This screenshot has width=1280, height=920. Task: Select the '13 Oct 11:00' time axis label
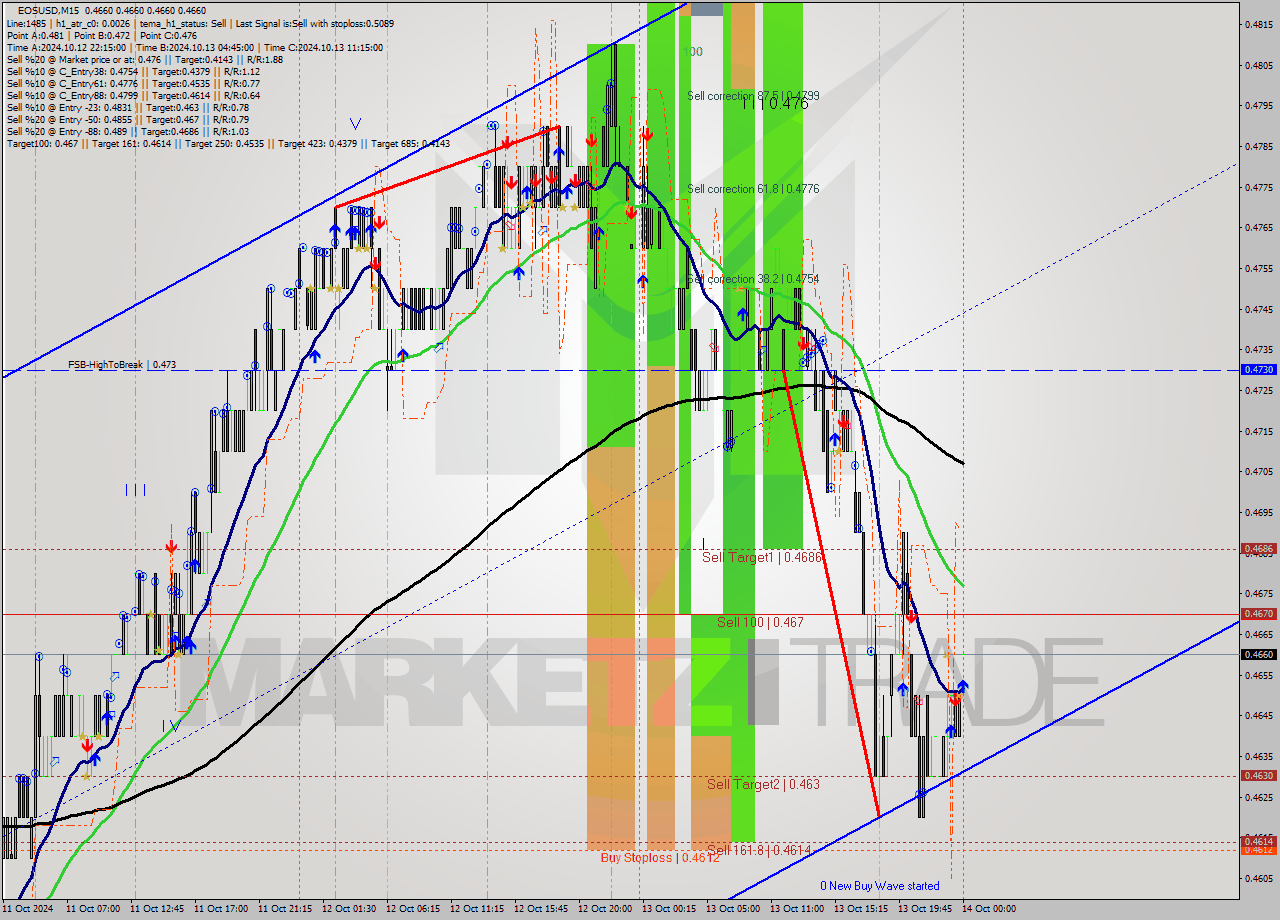797,910
